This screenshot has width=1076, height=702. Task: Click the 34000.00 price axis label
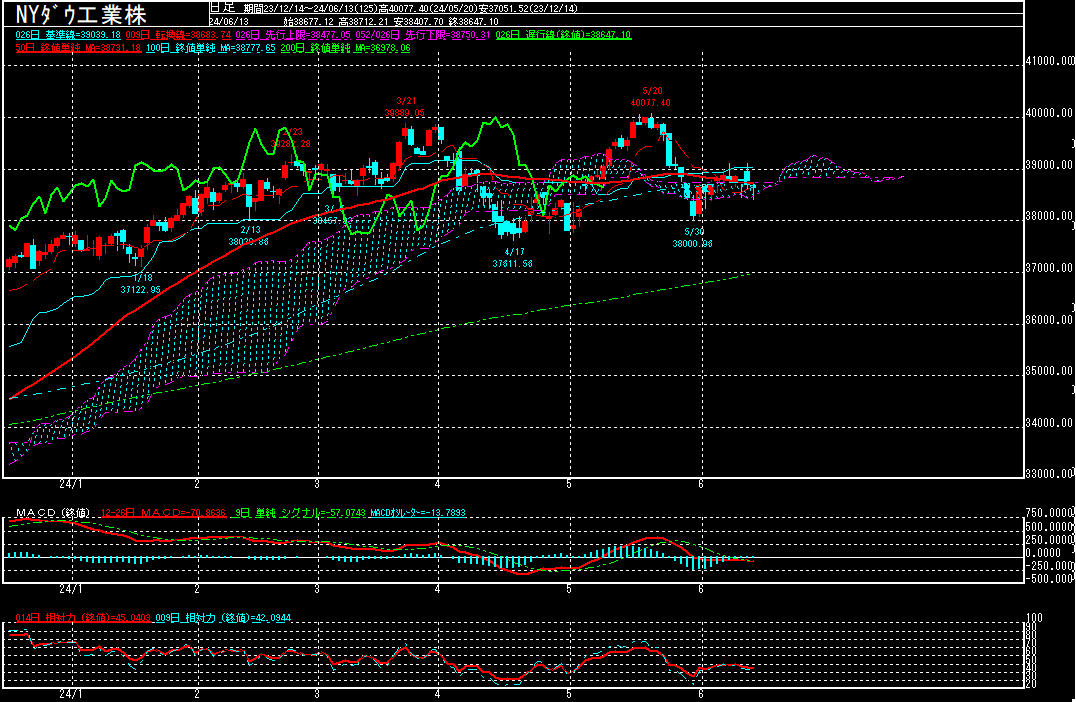(1050, 423)
